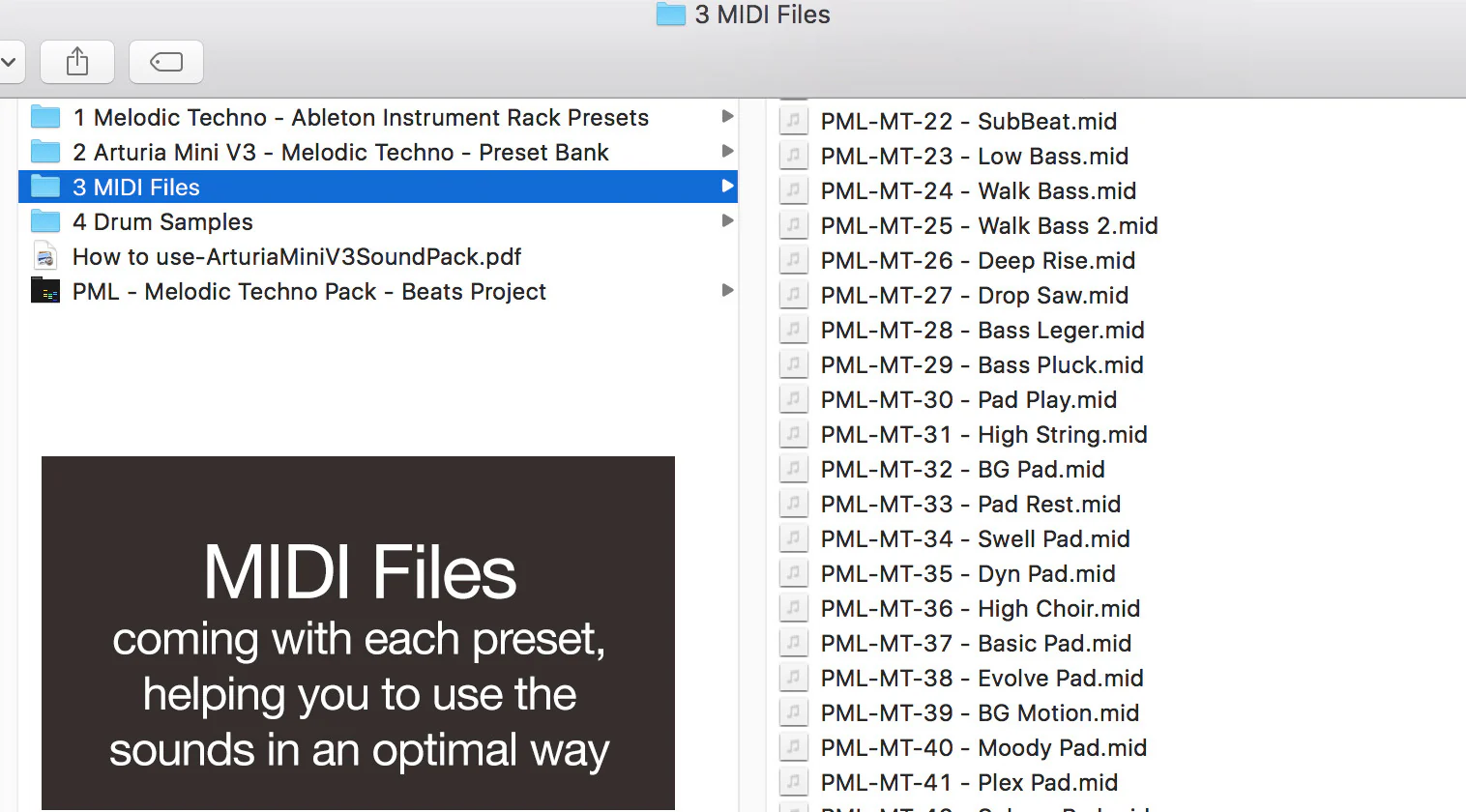Expand the 1 Melodic Techno Ableton Presets folder
The width and height of the screenshot is (1466, 812).
pyautogui.click(x=727, y=117)
